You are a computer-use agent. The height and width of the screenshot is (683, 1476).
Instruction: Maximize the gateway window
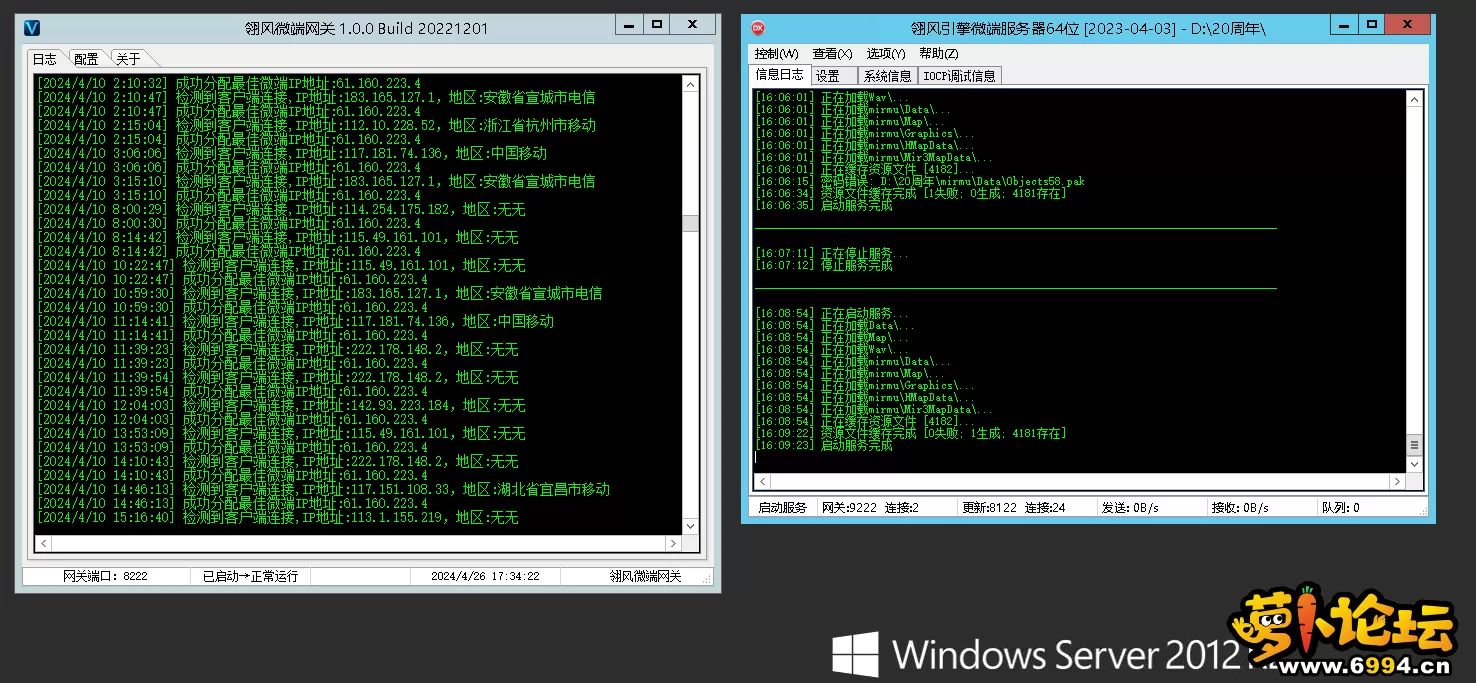point(657,24)
